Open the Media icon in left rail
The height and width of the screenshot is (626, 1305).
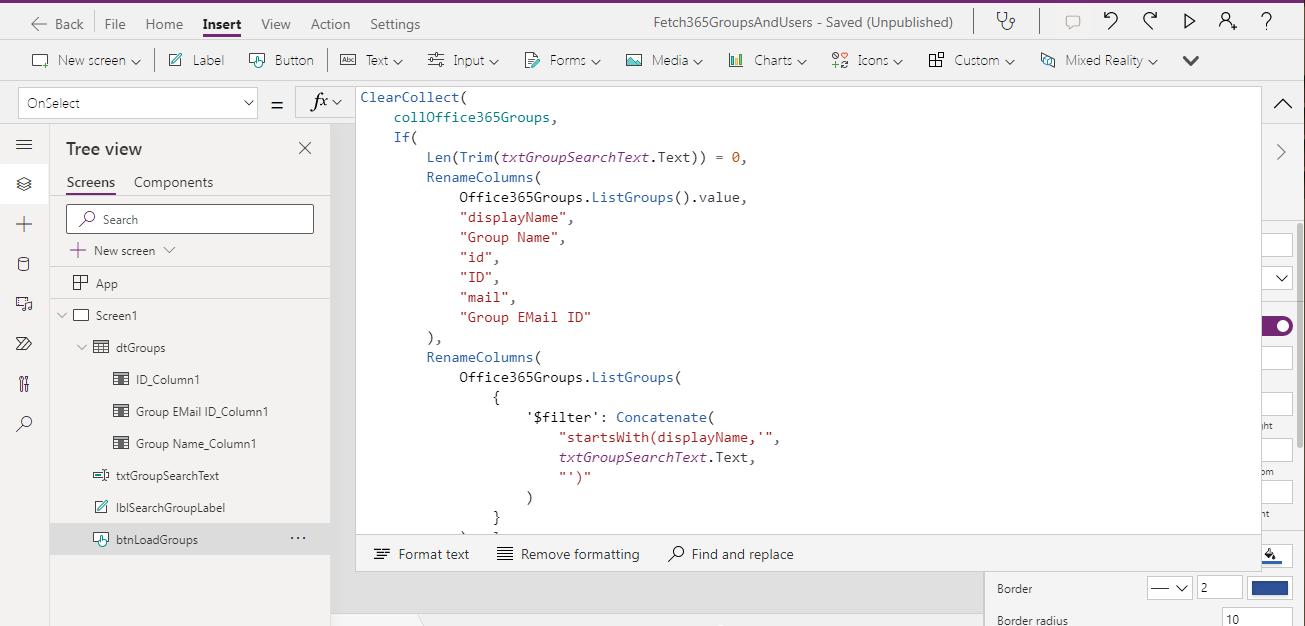coord(24,304)
